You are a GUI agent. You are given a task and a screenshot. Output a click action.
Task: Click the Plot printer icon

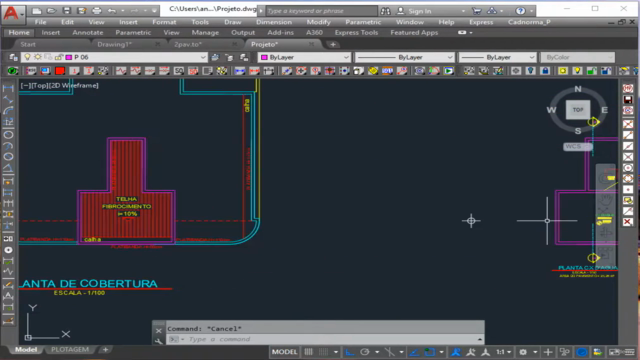click(x=97, y=11)
